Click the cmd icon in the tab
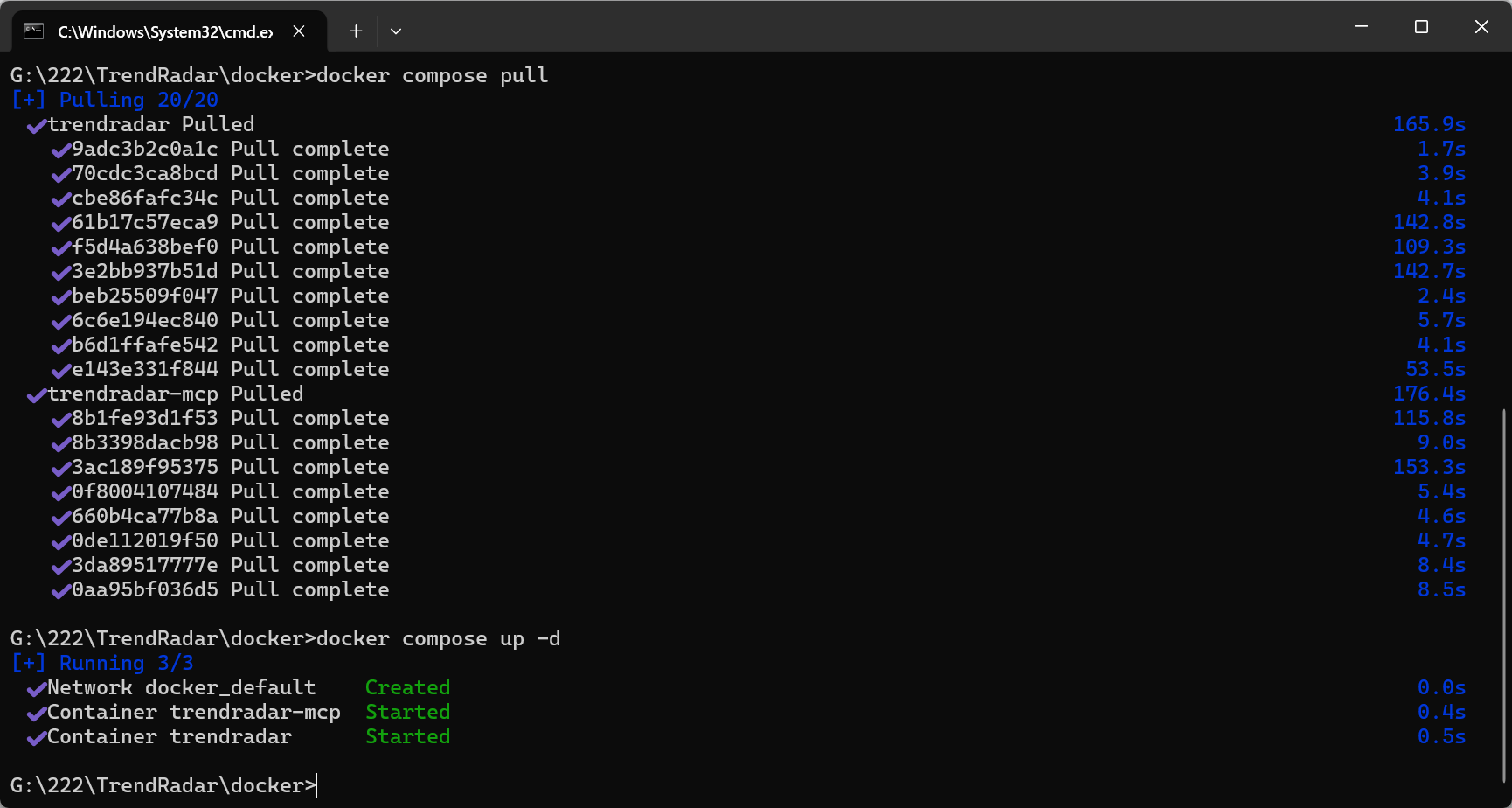The width and height of the screenshot is (1512, 808). (x=34, y=31)
